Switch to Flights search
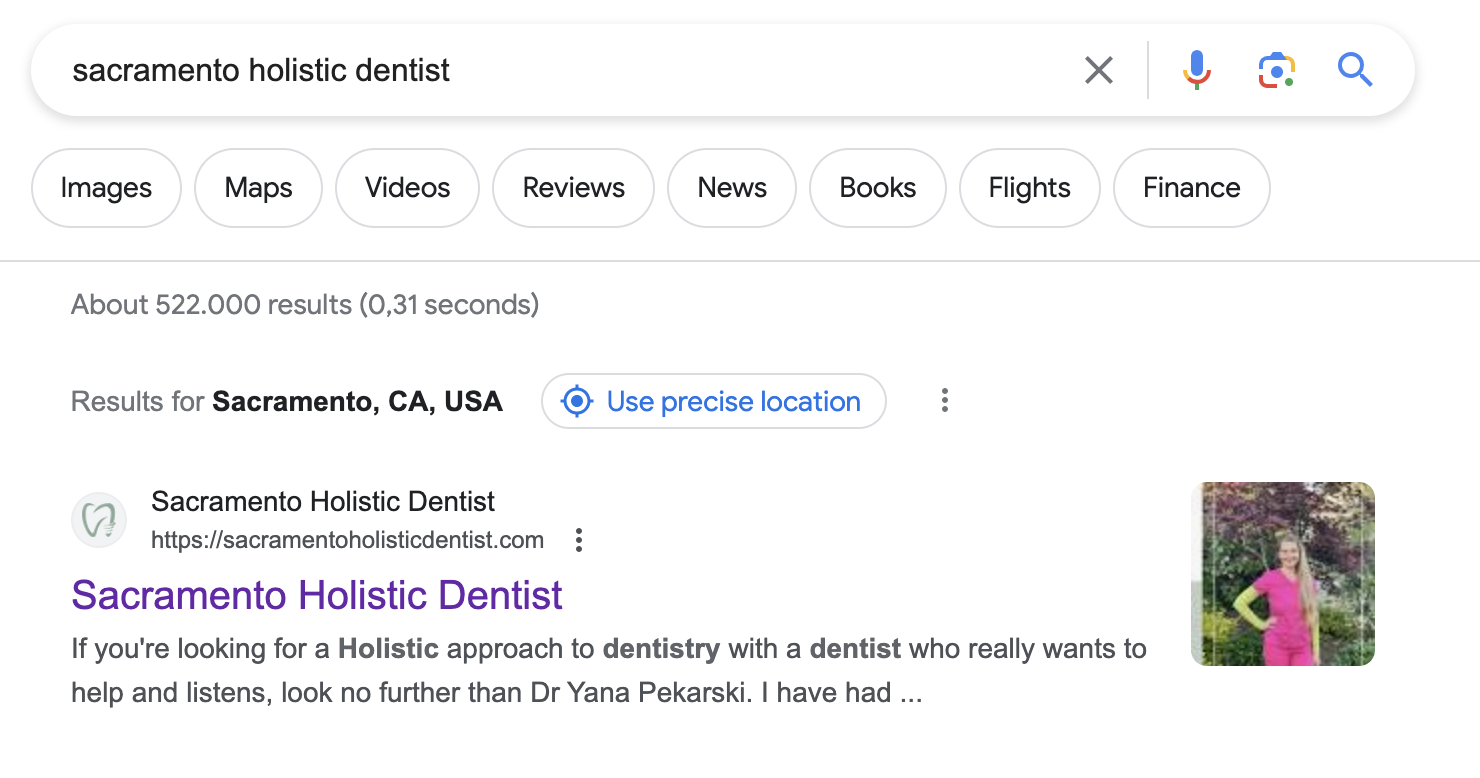Viewport: 1480px width, 778px height. [x=1029, y=188]
